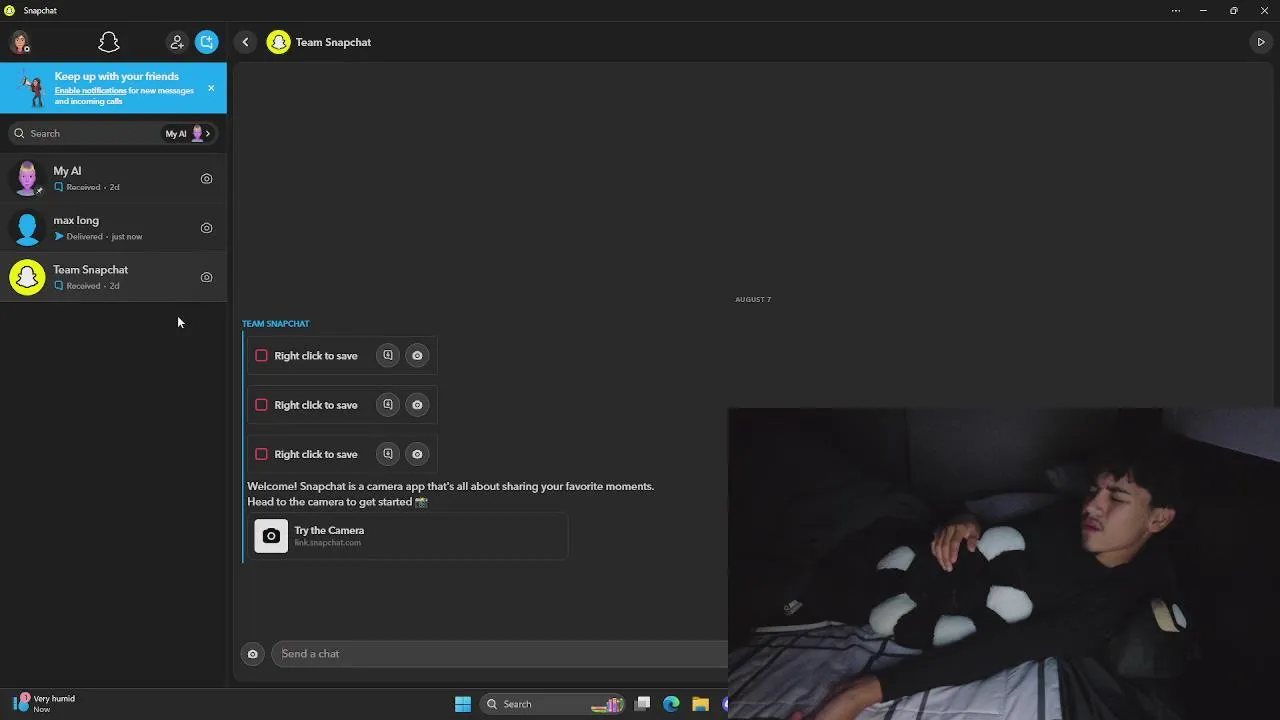Image resolution: width=1280 pixels, height=720 pixels.
Task: Dismiss the Keep up with friends banner
Action: 211,88
